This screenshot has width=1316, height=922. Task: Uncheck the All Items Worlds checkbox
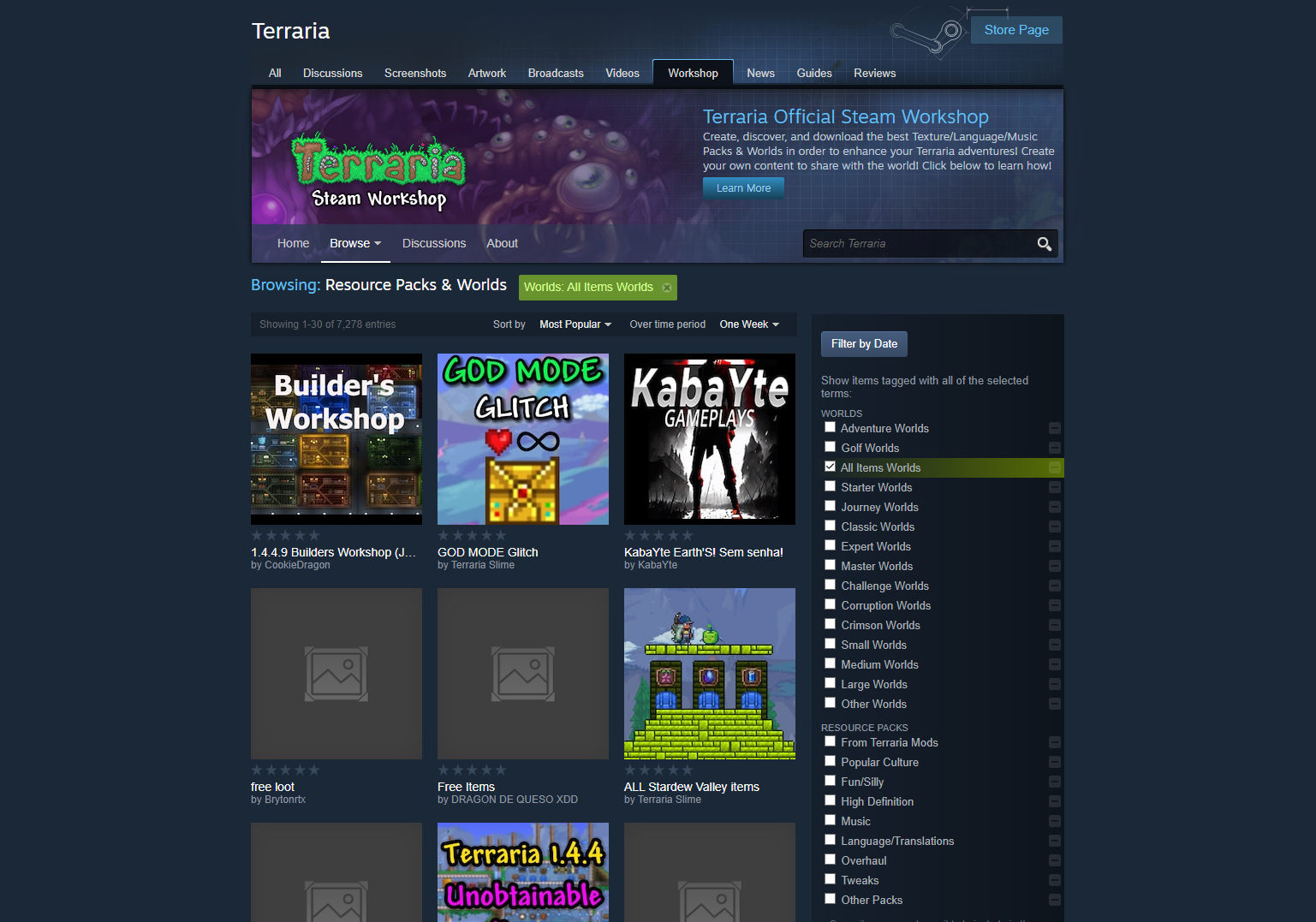830,467
